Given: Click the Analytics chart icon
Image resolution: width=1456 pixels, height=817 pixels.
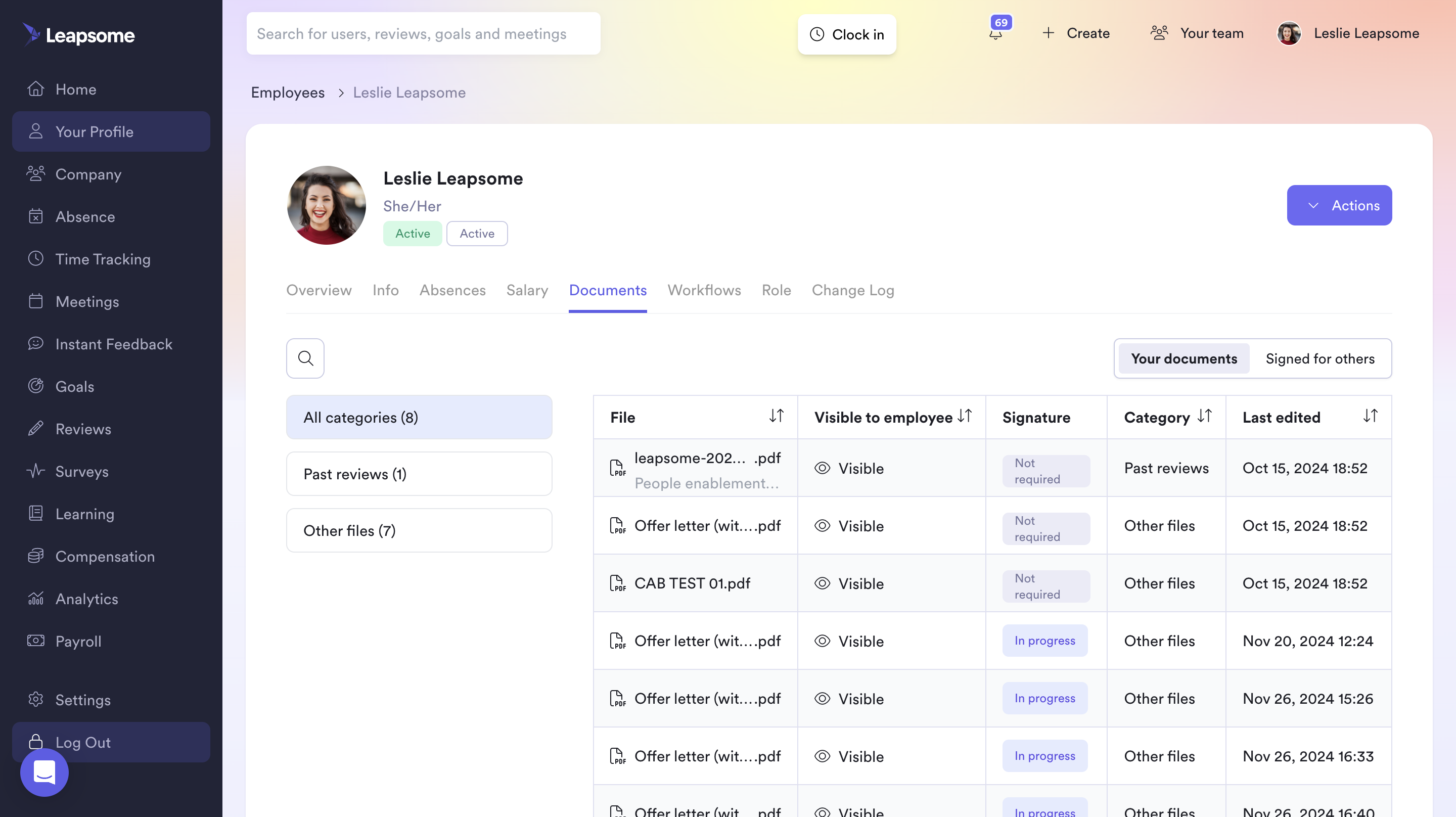Looking at the screenshot, I should click(35, 598).
